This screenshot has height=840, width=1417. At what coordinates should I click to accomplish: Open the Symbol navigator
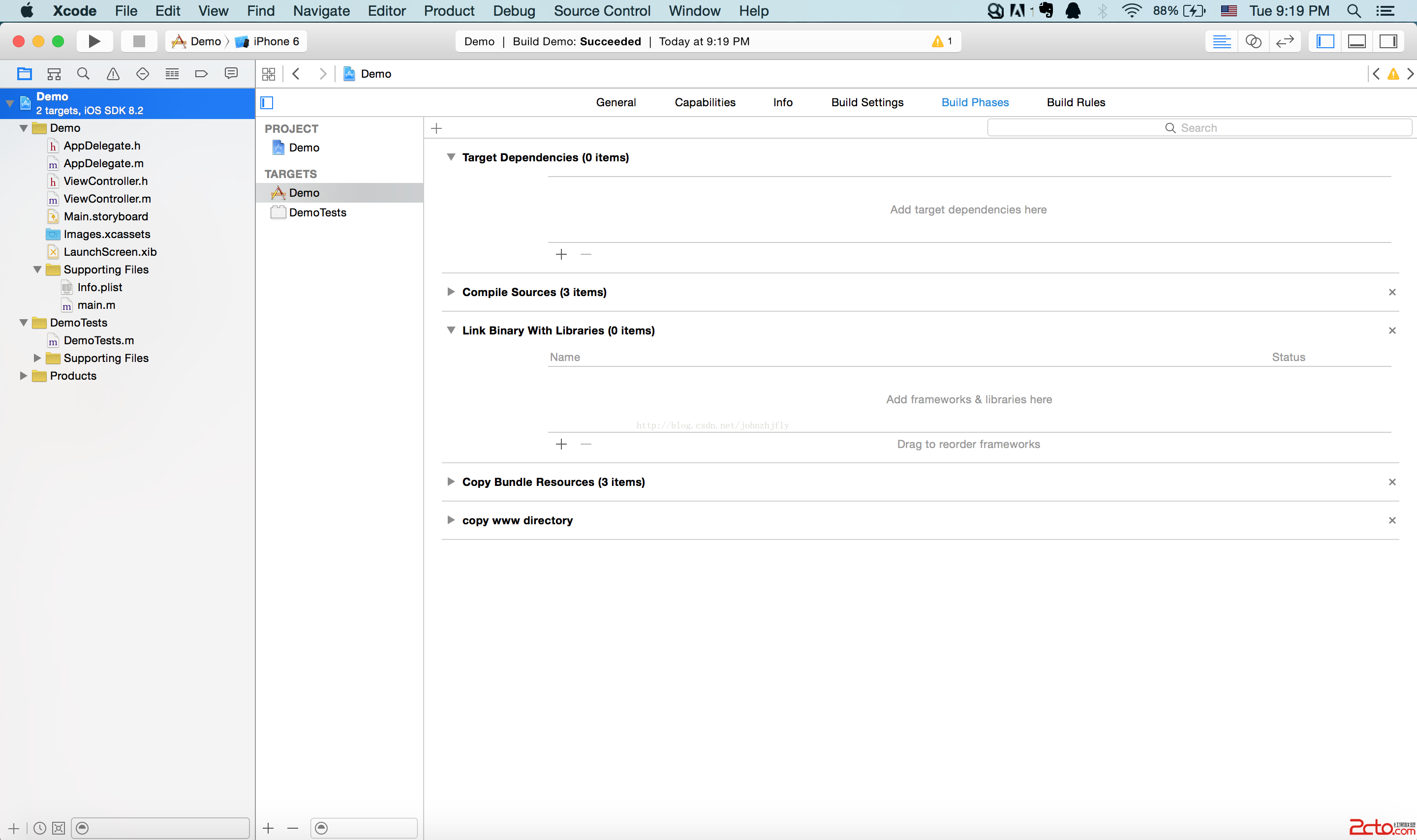(x=54, y=74)
